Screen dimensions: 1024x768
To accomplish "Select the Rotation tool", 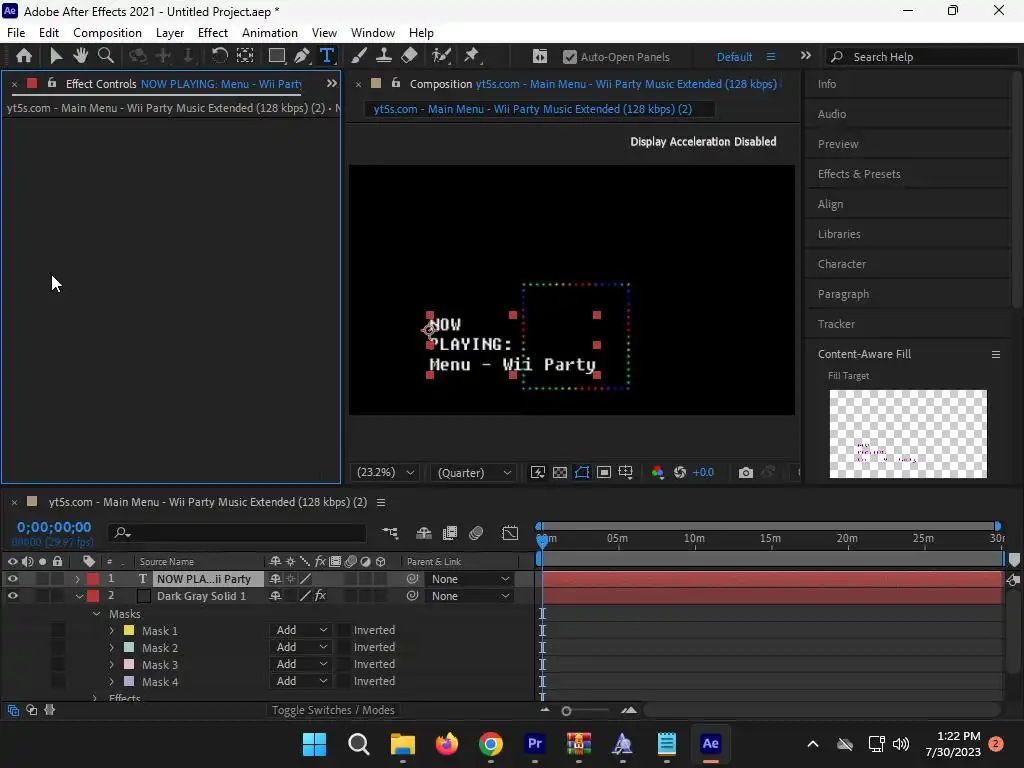I will pos(219,56).
